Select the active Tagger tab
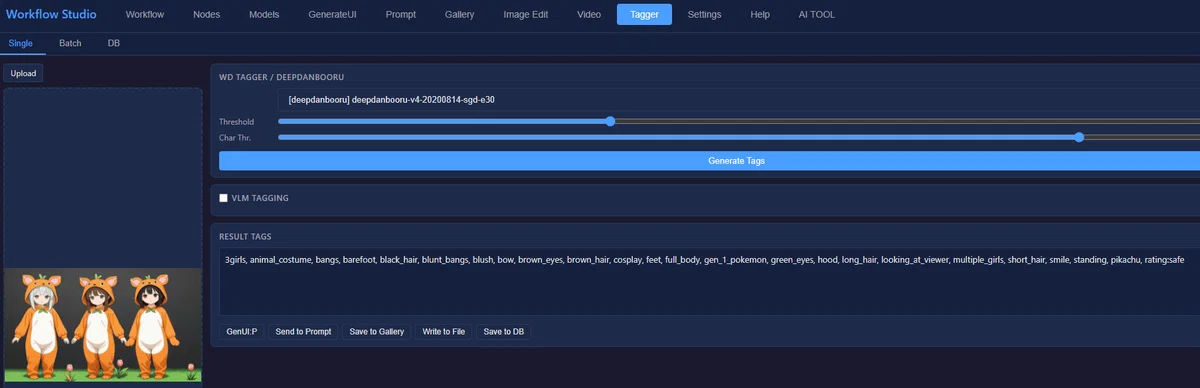The height and width of the screenshot is (388, 1200). (x=644, y=15)
